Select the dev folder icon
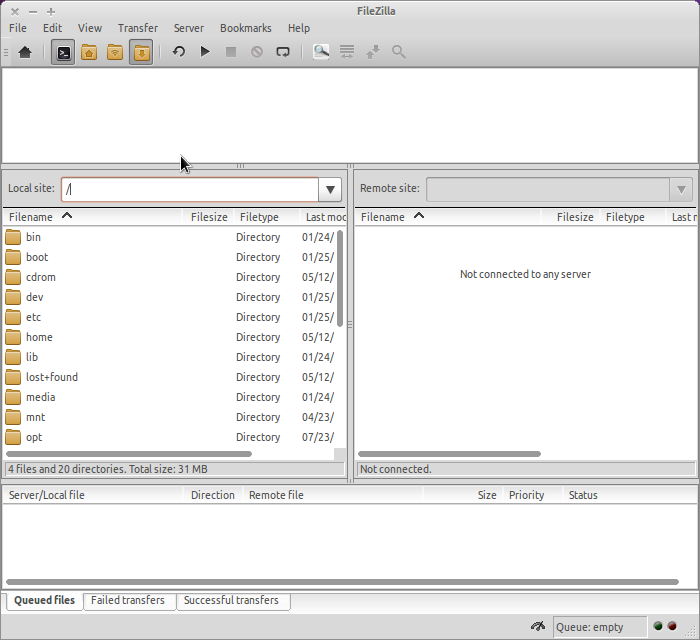Image resolution: width=700 pixels, height=640 pixels. point(13,297)
